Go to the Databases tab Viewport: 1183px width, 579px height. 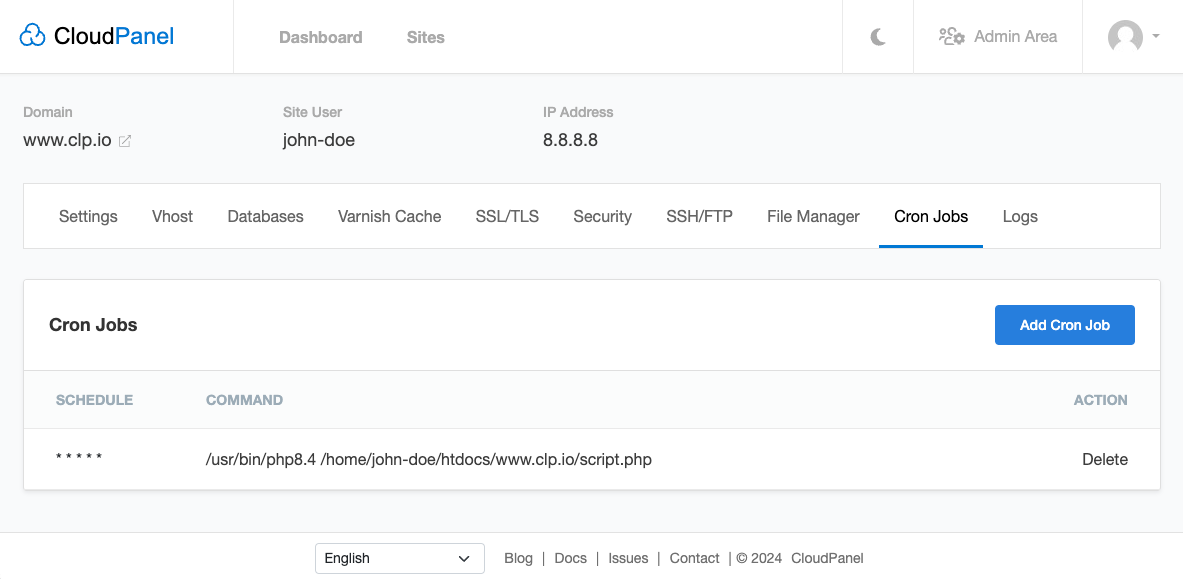tap(265, 216)
